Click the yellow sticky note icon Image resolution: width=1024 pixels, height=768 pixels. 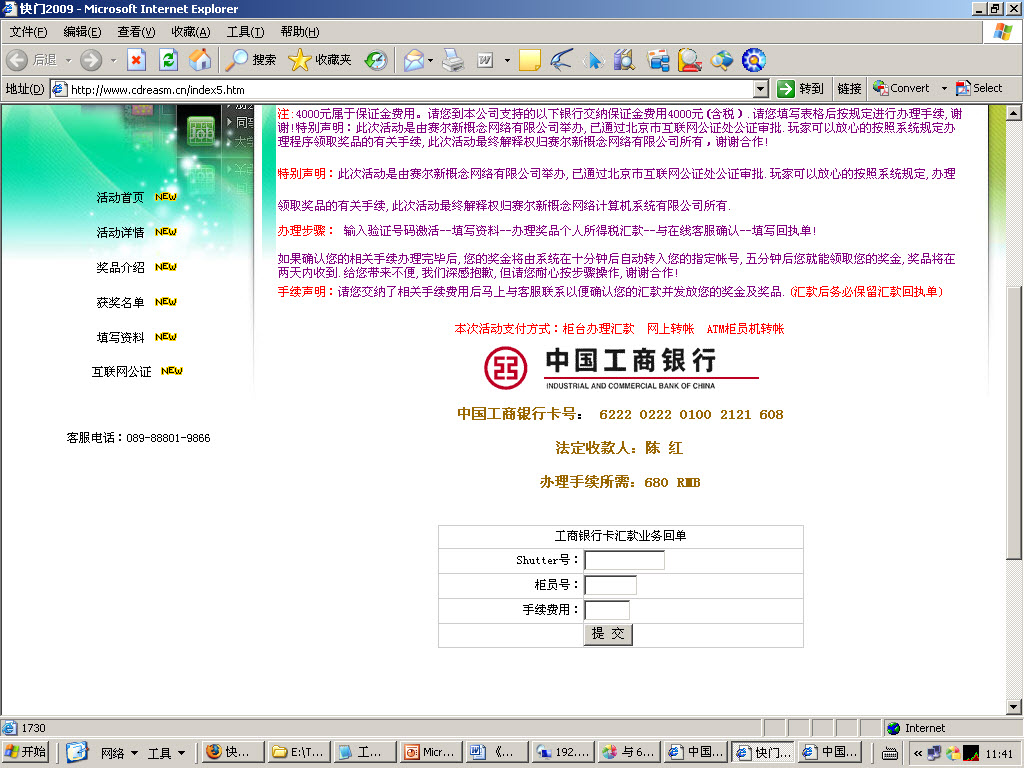529,60
